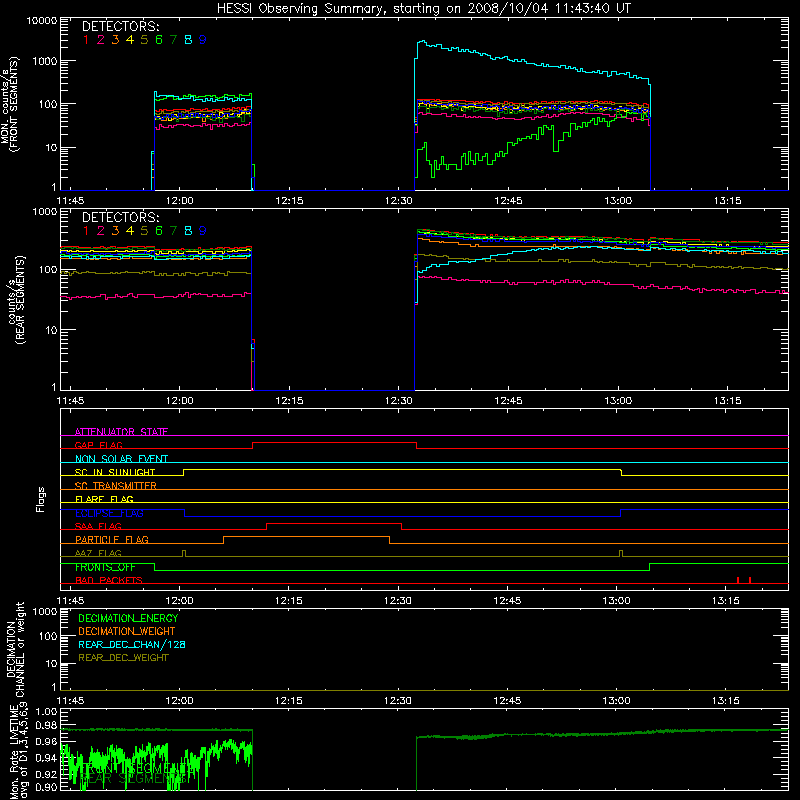Click raised PARTICLE_FLAG orange step segment
Image resolution: width=800 pixels, height=800 pixels.
tap(307, 537)
